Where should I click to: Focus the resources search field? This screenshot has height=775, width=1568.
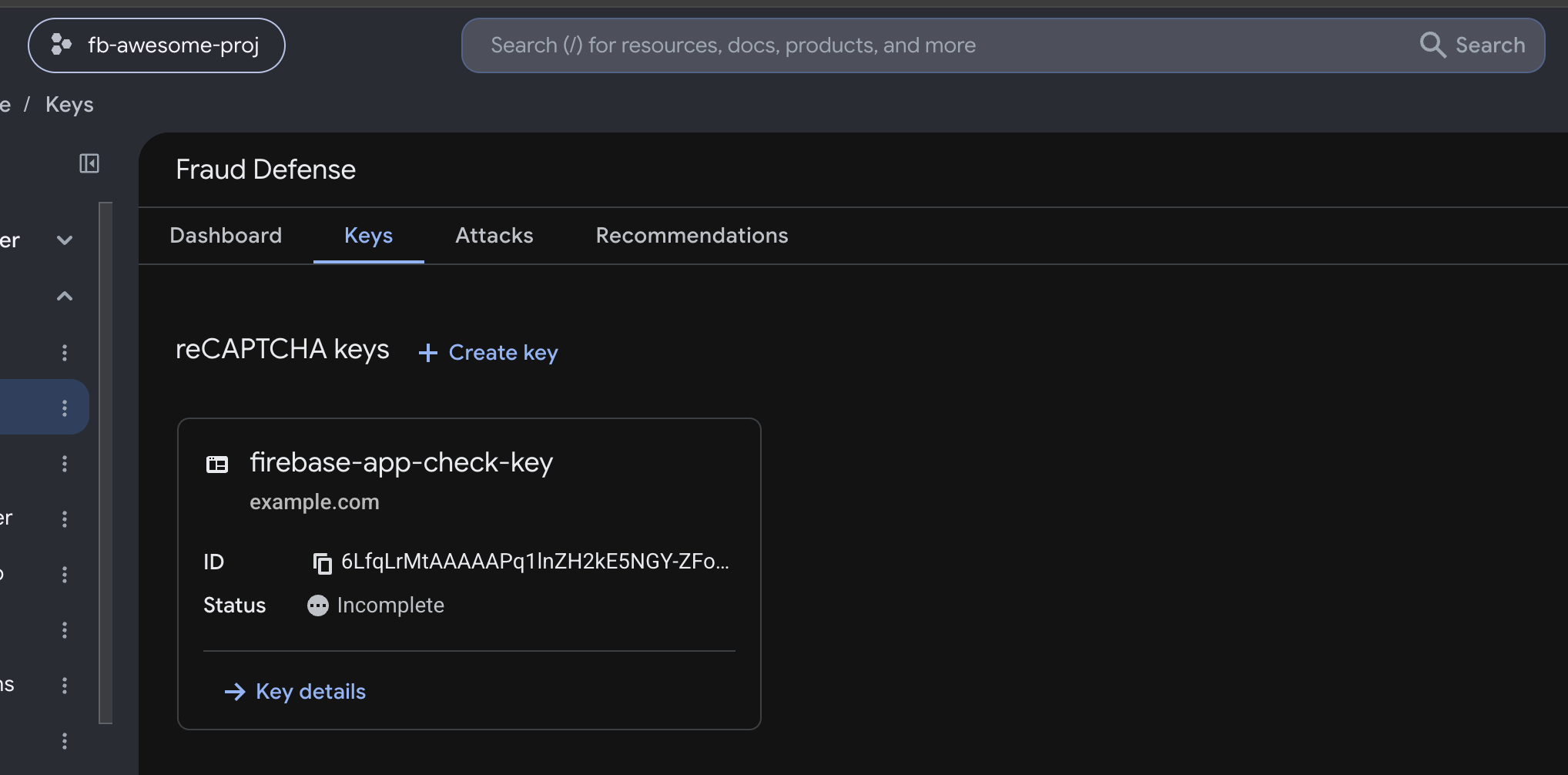pos(1003,45)
